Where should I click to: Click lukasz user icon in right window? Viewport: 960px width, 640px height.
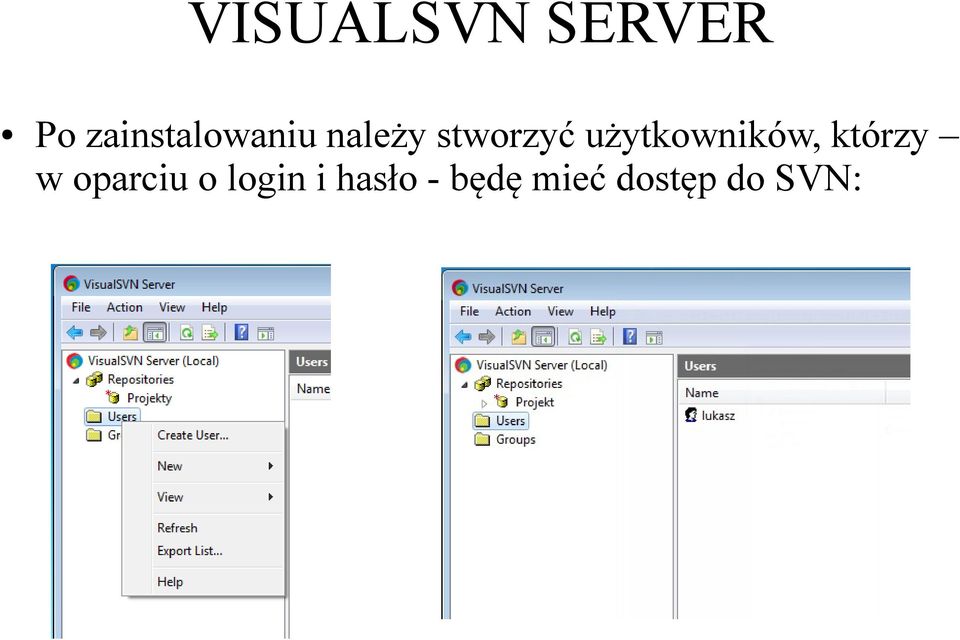coord(691,415)
